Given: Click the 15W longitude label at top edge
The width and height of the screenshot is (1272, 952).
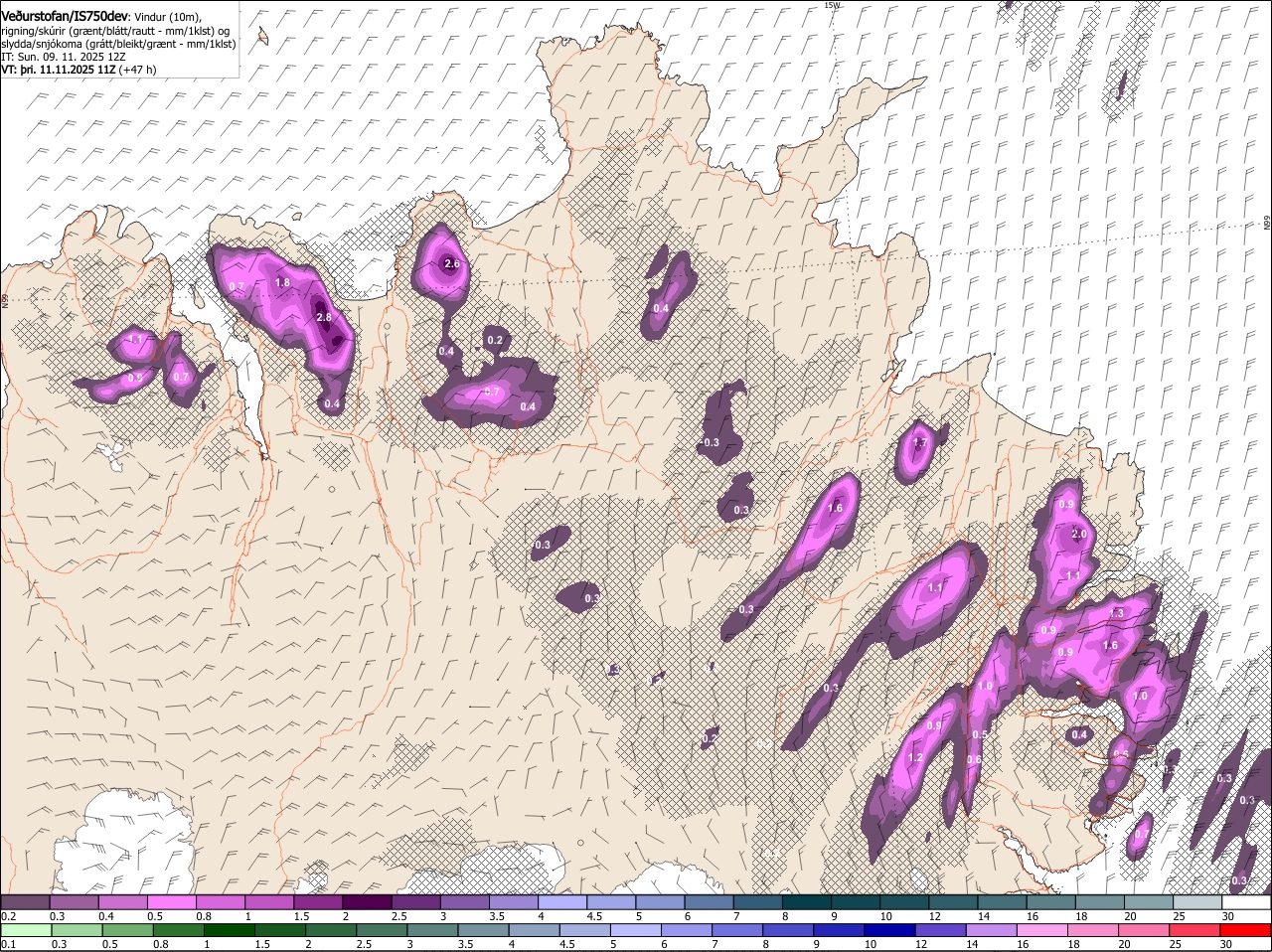Looking at the screenshot, I should click(x=832, y=5).
